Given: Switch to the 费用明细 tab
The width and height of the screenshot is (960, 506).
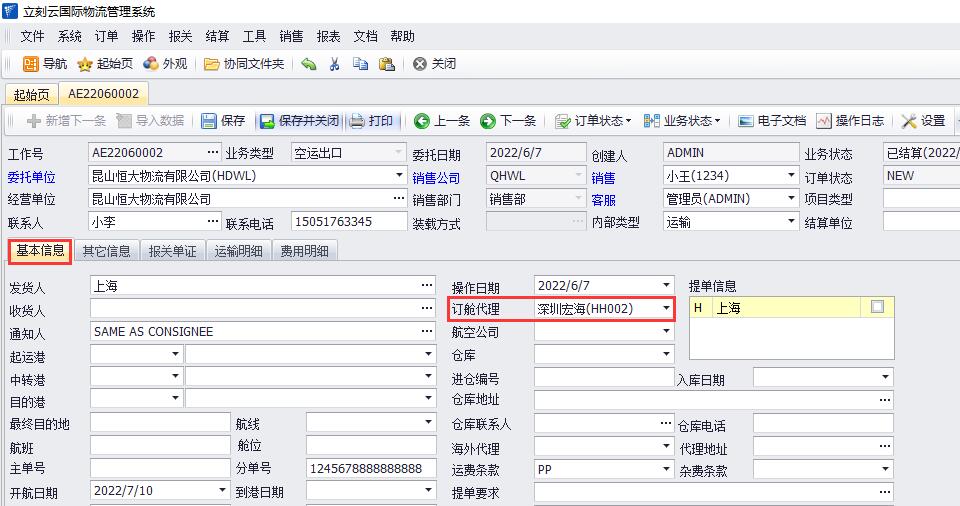Looking at the screenshot, I should coord(305,251).
